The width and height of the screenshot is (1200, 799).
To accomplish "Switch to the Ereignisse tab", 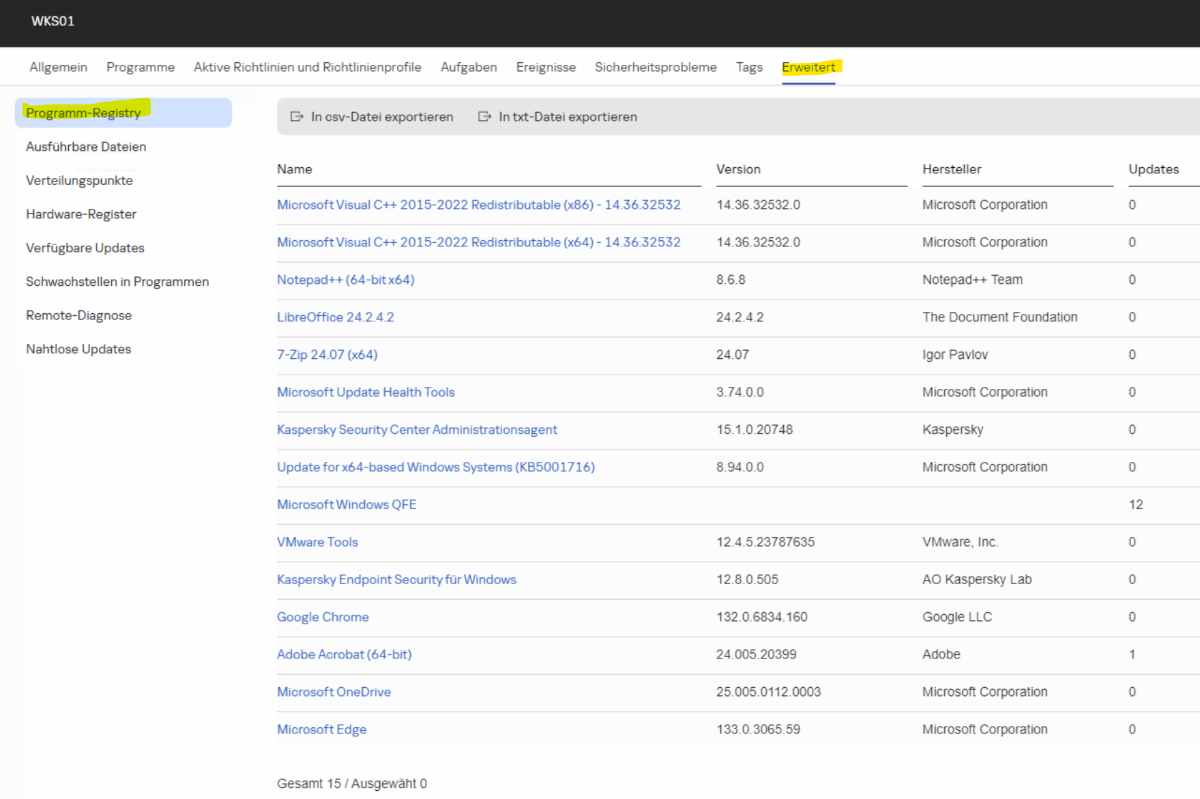I will point(545,67).
